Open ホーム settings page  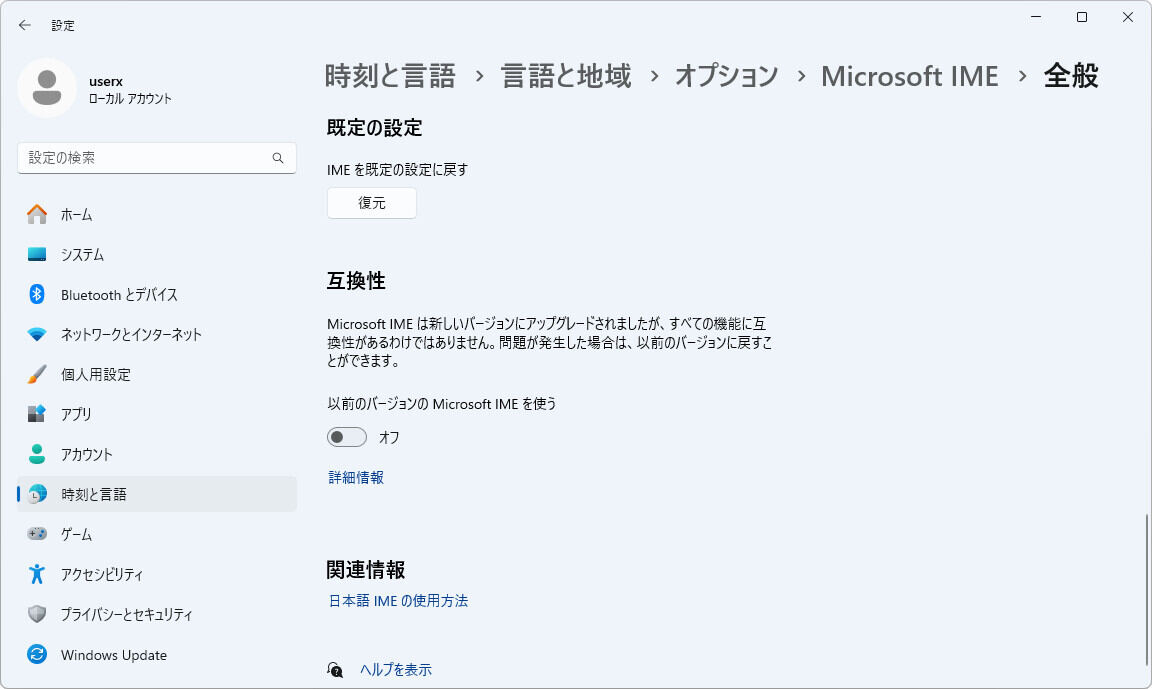[157, 214]
